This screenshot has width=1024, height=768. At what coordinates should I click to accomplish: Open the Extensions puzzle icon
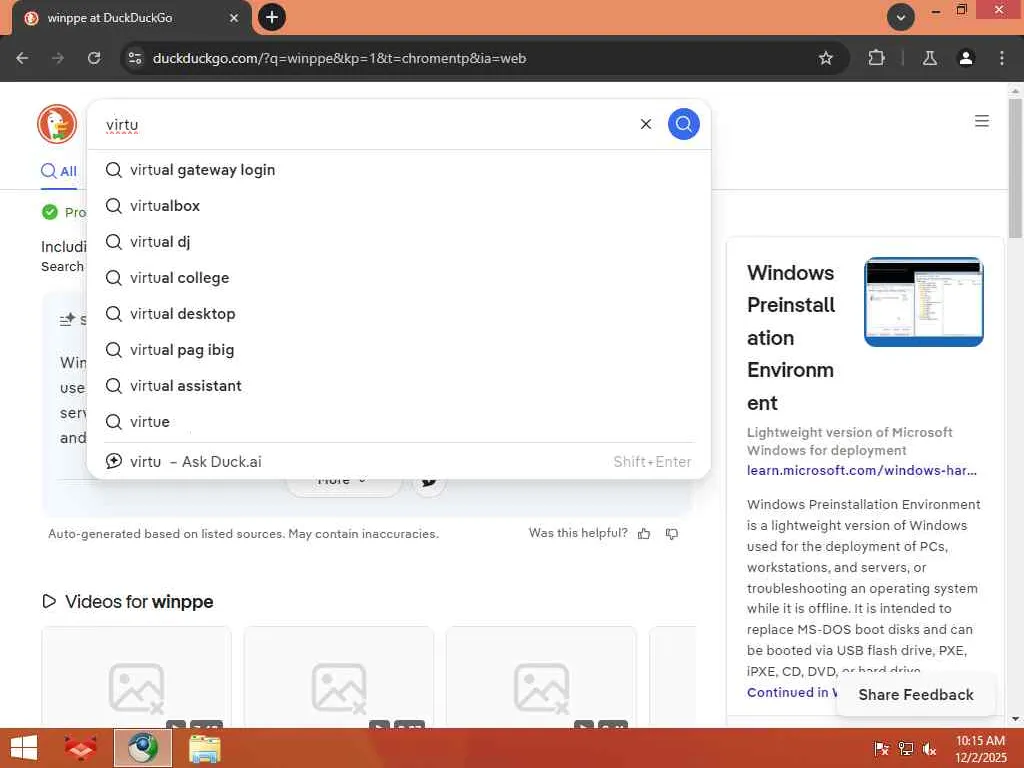click(x=876, y=58)
